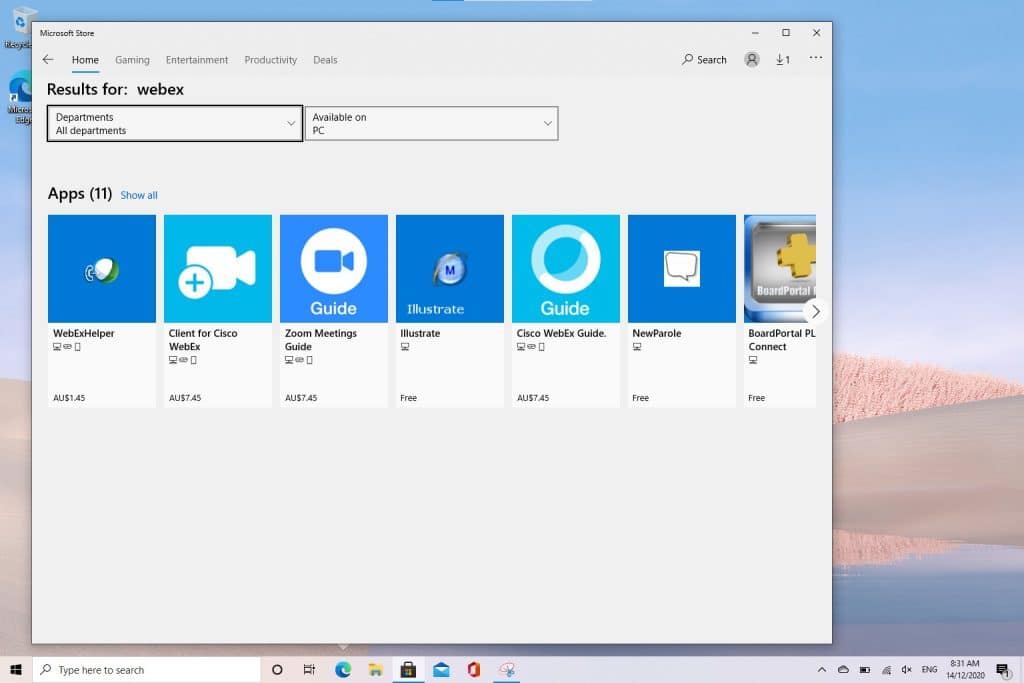Launch Microsoft Edge from the taskbar
Screen dimensions: 1024x683
point(342,669)
